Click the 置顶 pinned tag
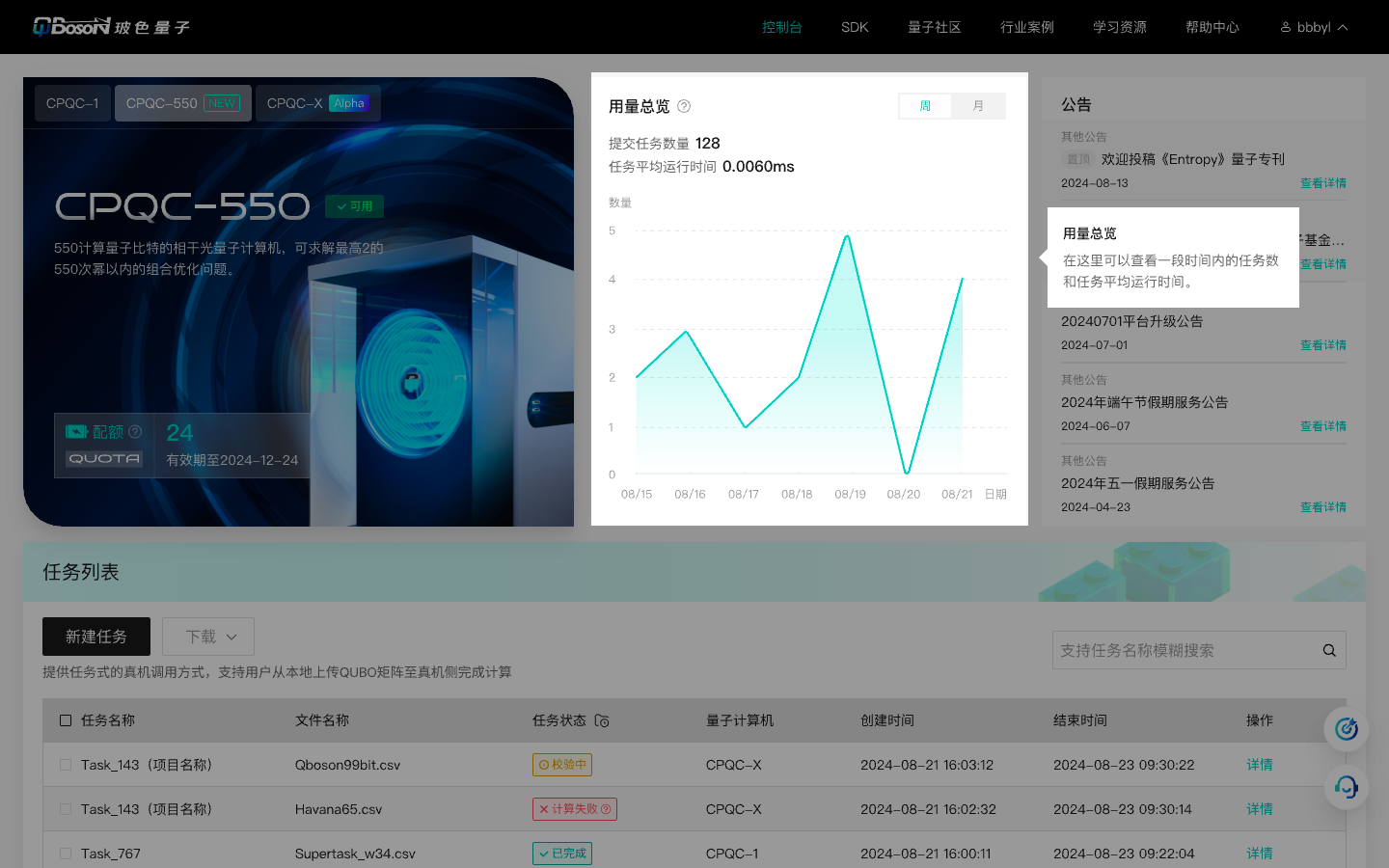Image resolution: width=1389 pixels, height=868 pixels. coord(1078,159)
